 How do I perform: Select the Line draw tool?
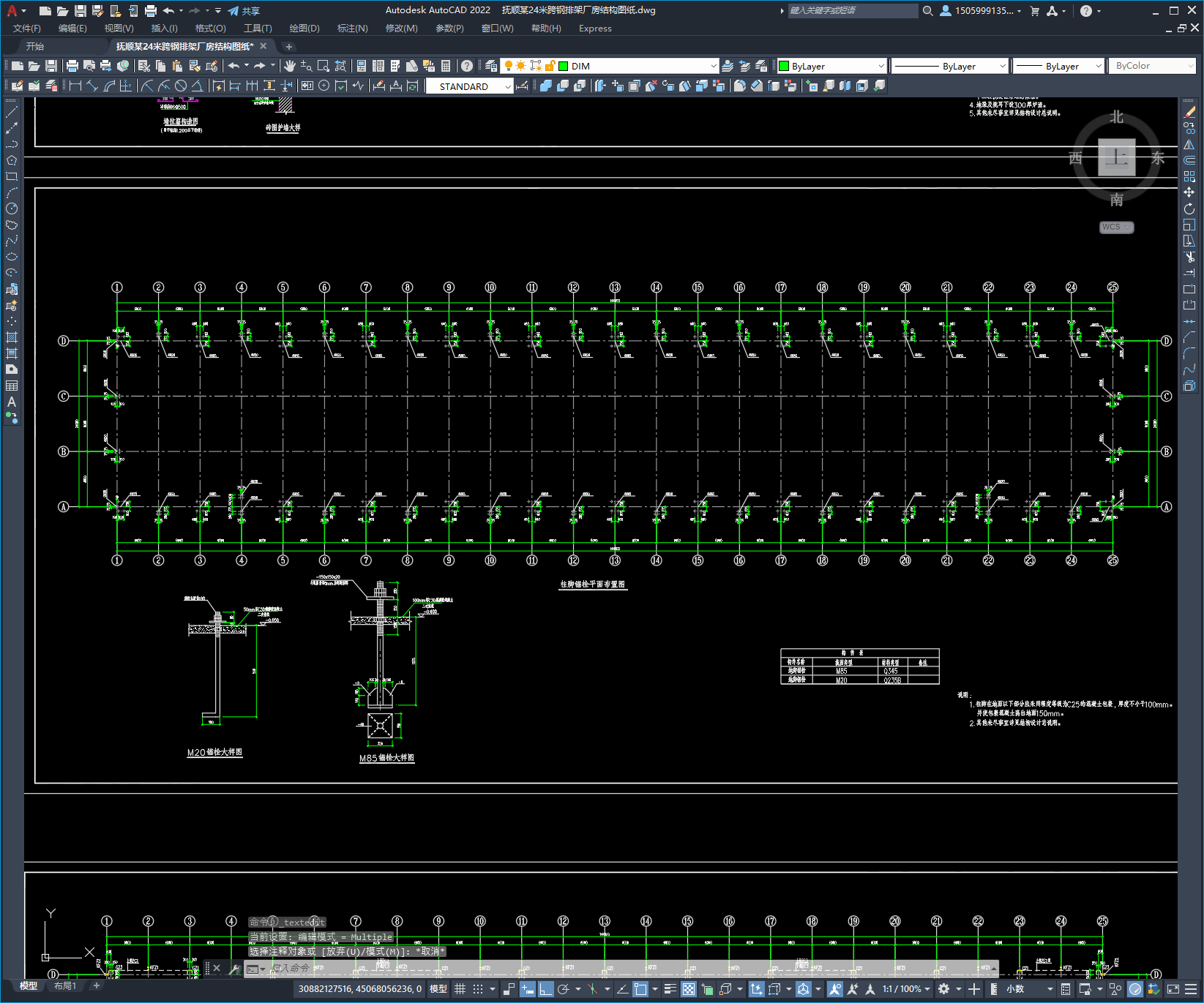[x=12, y=112]
